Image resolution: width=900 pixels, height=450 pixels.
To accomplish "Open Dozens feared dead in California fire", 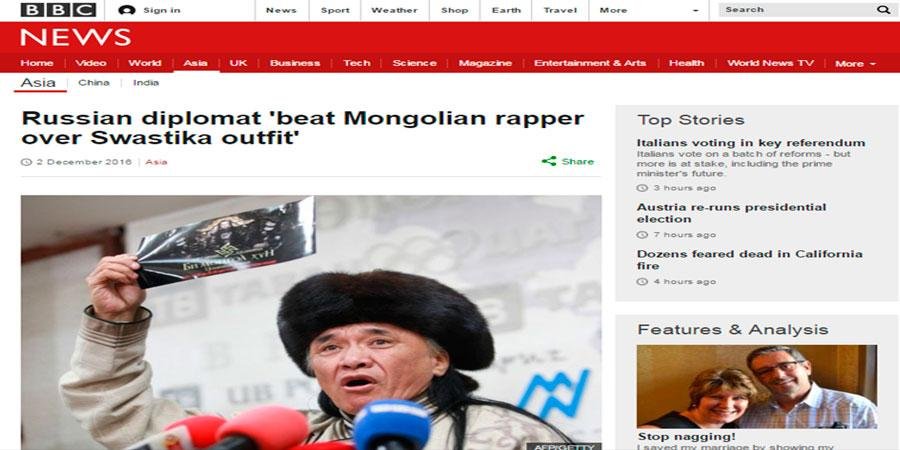I will (x=750, y=260).
